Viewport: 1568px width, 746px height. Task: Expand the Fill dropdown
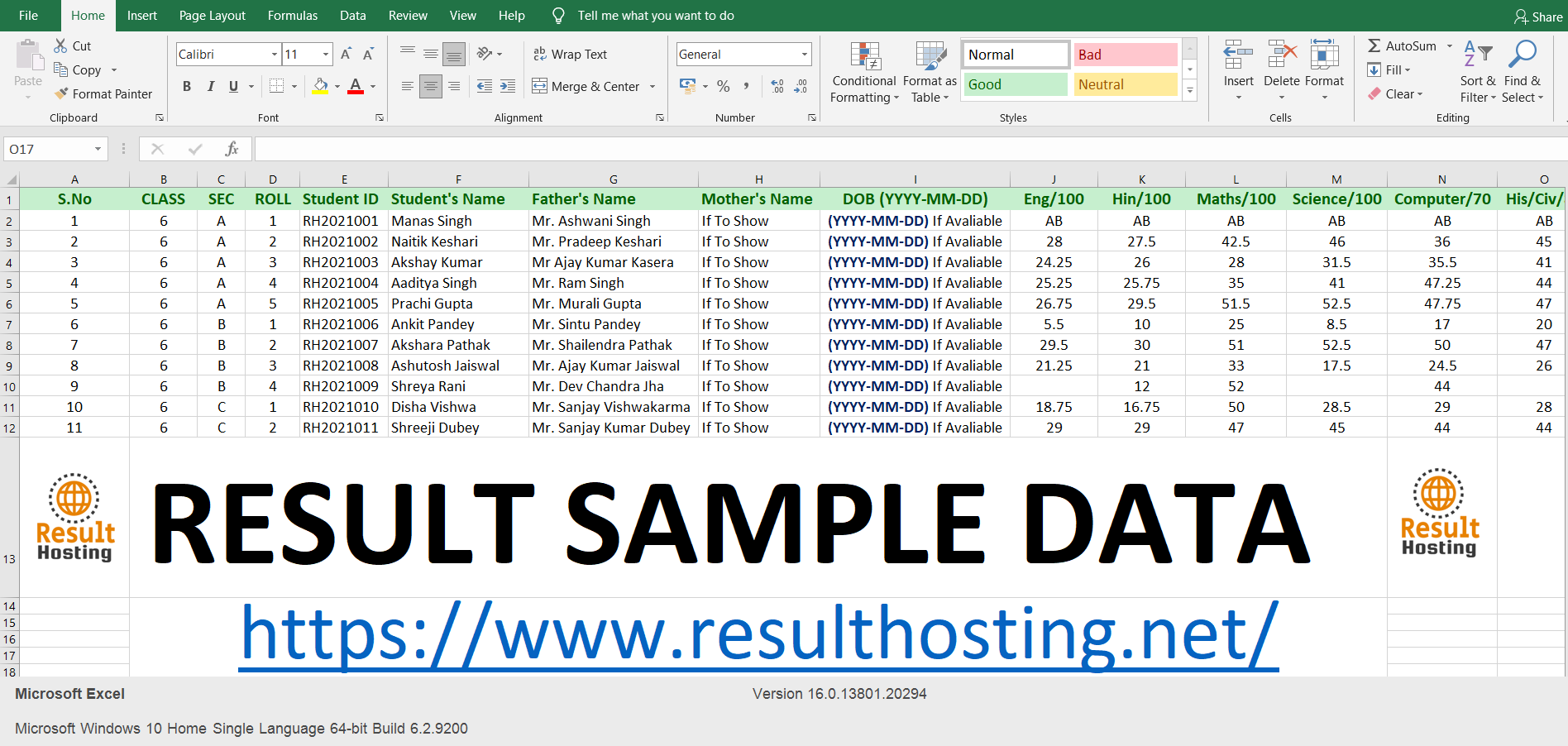coord(1408,70)
